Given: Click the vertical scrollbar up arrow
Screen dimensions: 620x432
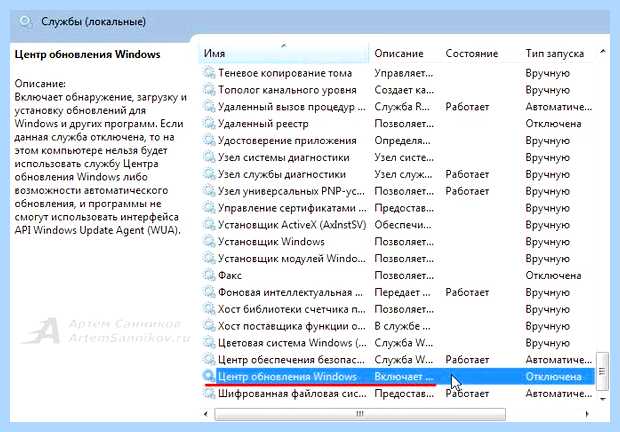Looking at the screenshot, I should coord(603,51).
